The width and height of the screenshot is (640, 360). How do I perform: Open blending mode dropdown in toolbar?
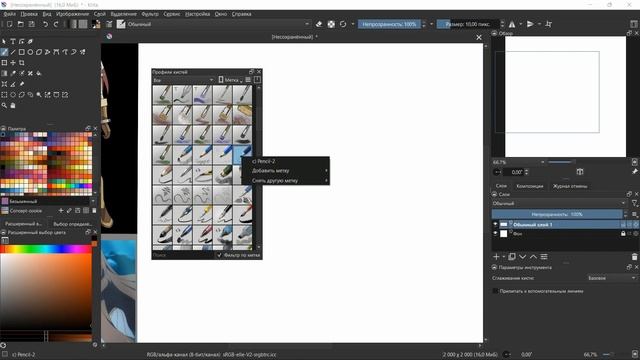219,24
